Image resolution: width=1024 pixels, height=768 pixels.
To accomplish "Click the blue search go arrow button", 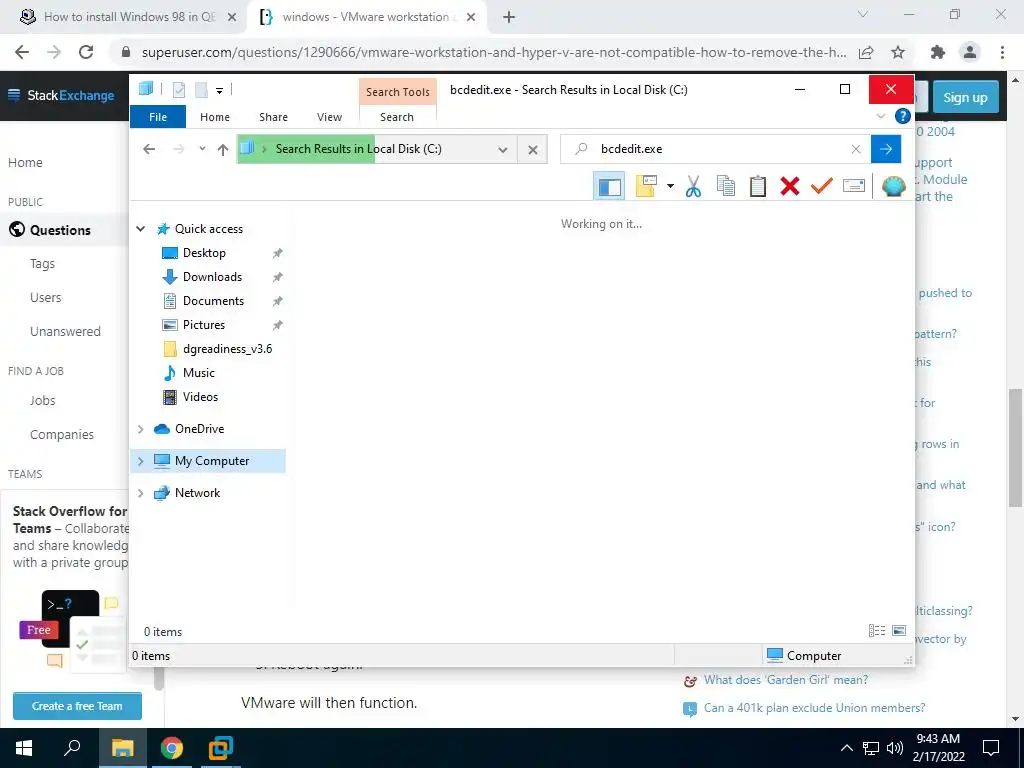I will click(x=886, y=149).
